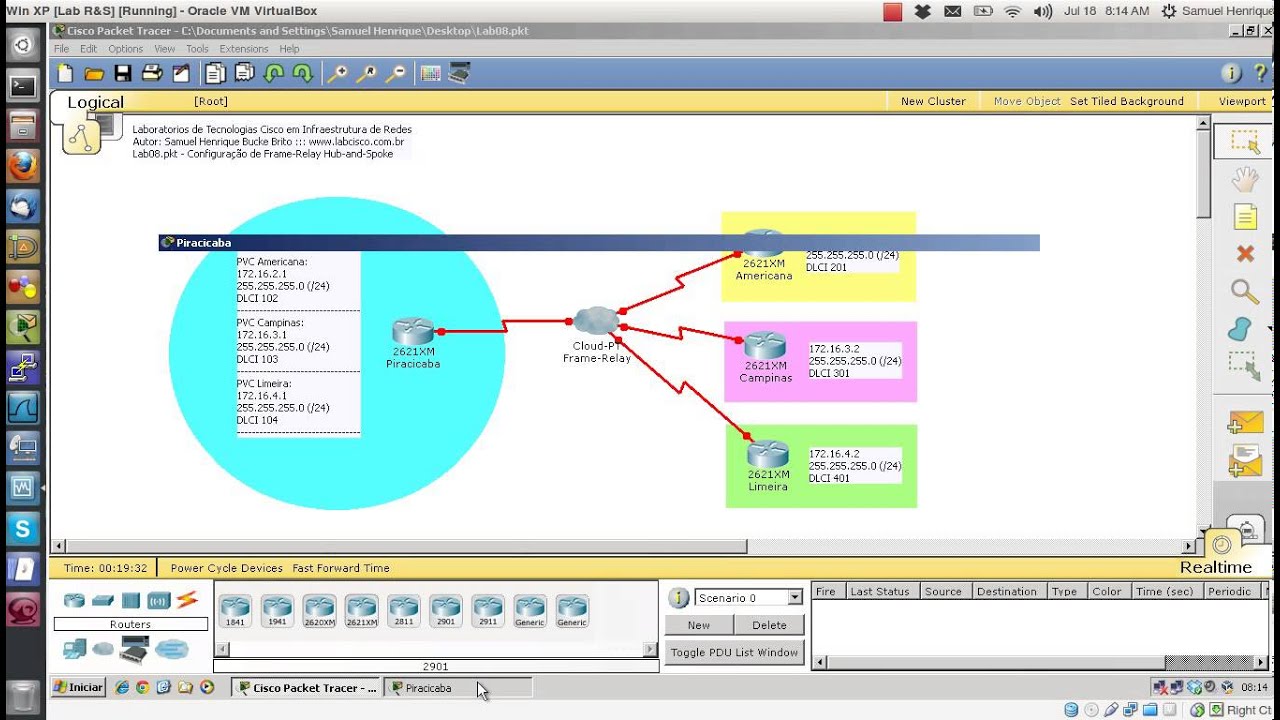Select the Wireless Devices category
Viewport: 1280px width, 720px height.
158,600
